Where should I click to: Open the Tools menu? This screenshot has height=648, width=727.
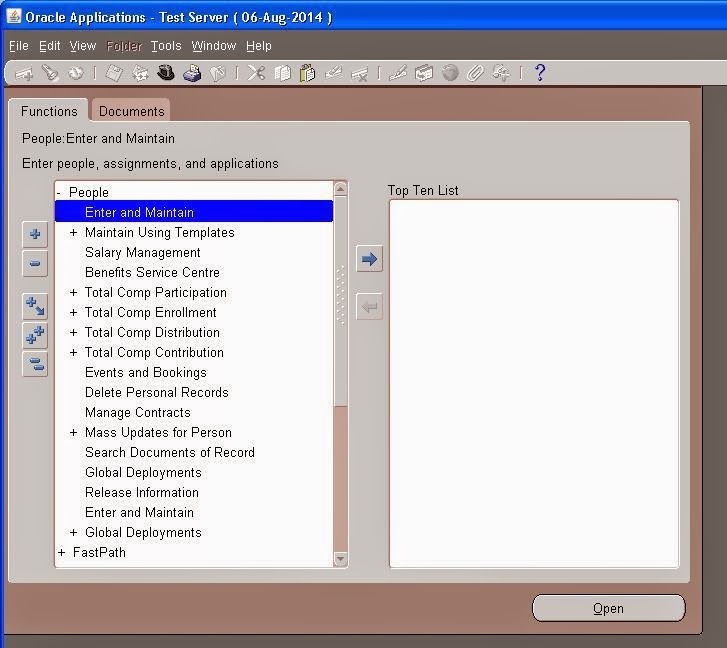coord(166,46)
